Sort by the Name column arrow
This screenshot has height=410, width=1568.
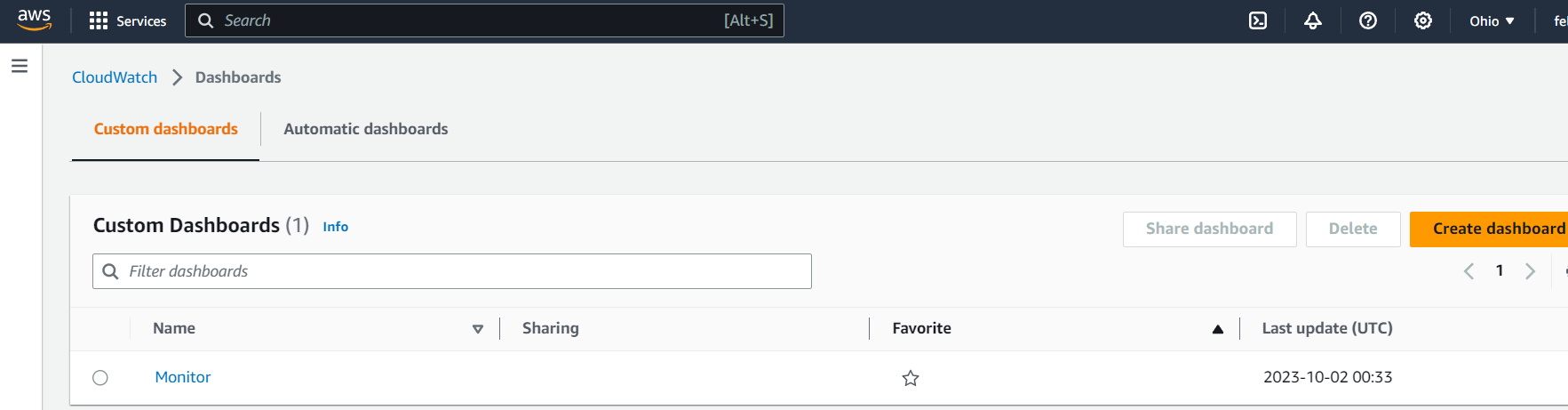tap(478, 329)
